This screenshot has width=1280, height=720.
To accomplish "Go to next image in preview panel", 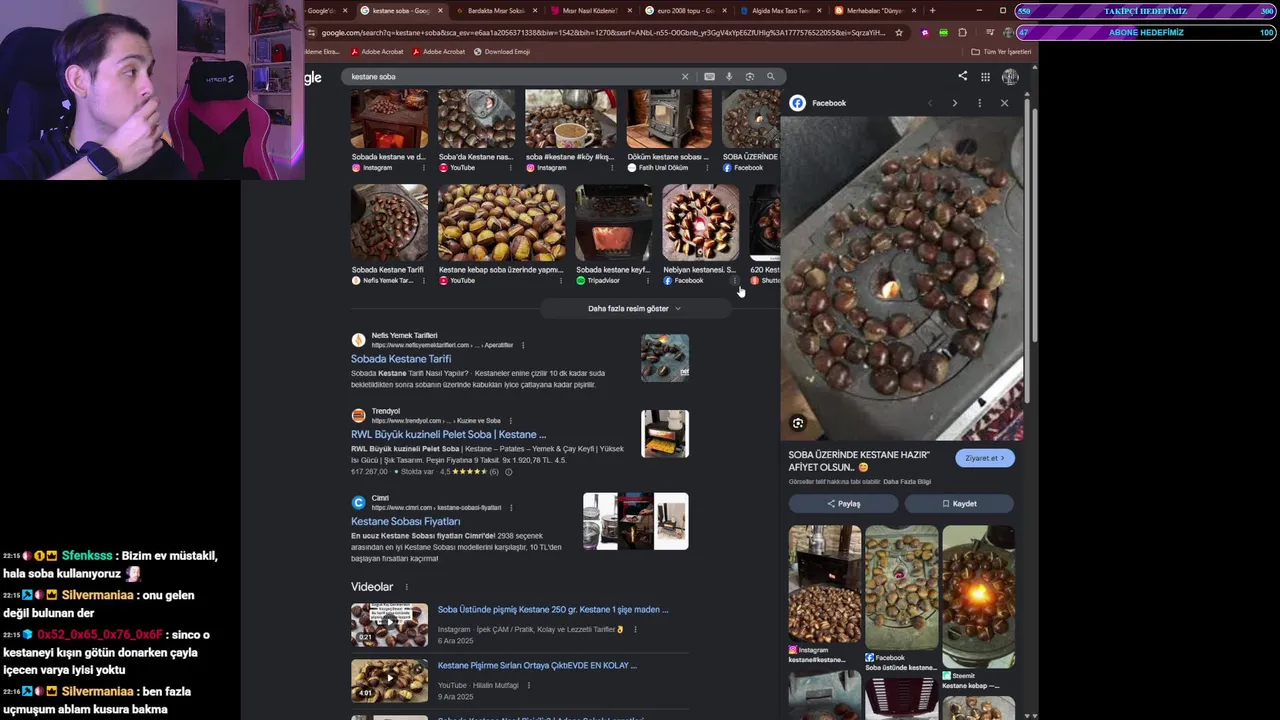I will coord(954,103).
